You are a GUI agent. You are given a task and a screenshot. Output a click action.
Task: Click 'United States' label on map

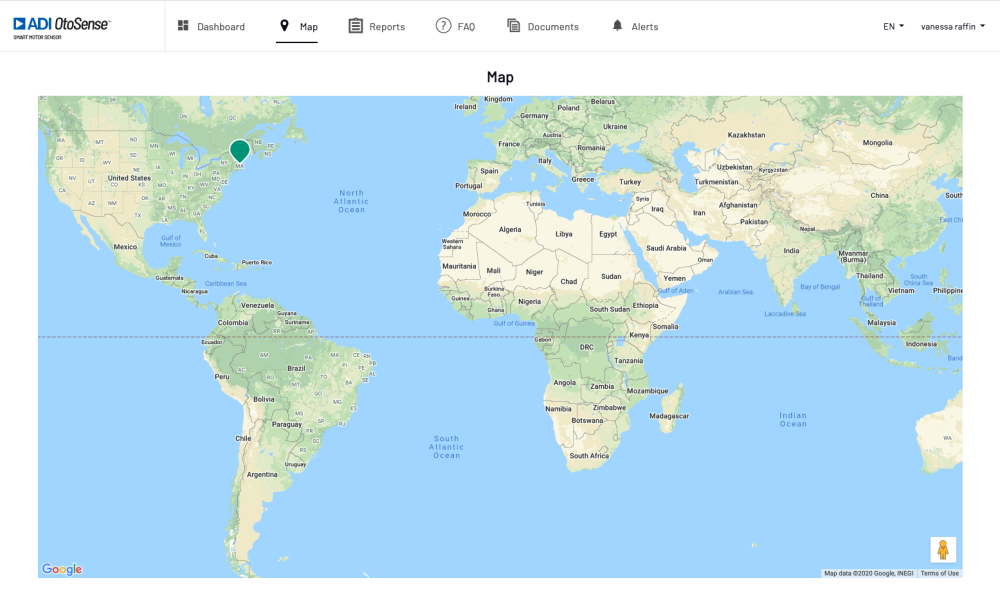point(129,178)
